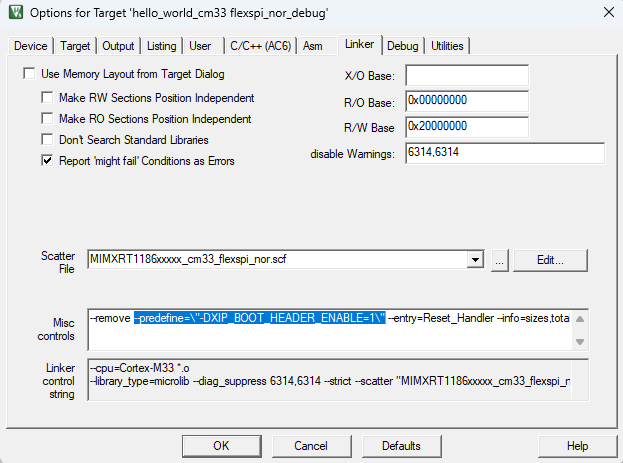Check Make RW Sections Position Independent

coord(47,98)
